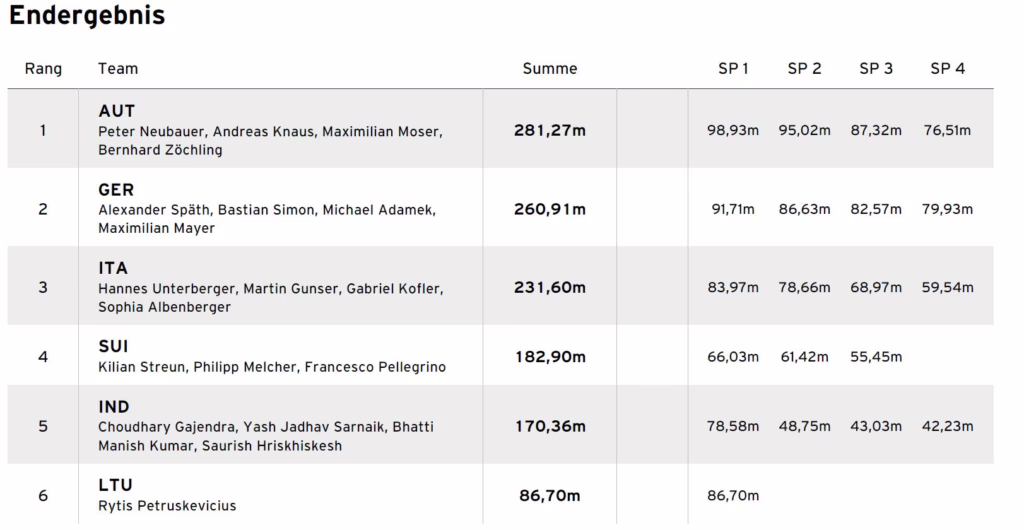Screen dimensions: 1024x530
Task: Click the Summe column header
Action: (x=550, y=69)
